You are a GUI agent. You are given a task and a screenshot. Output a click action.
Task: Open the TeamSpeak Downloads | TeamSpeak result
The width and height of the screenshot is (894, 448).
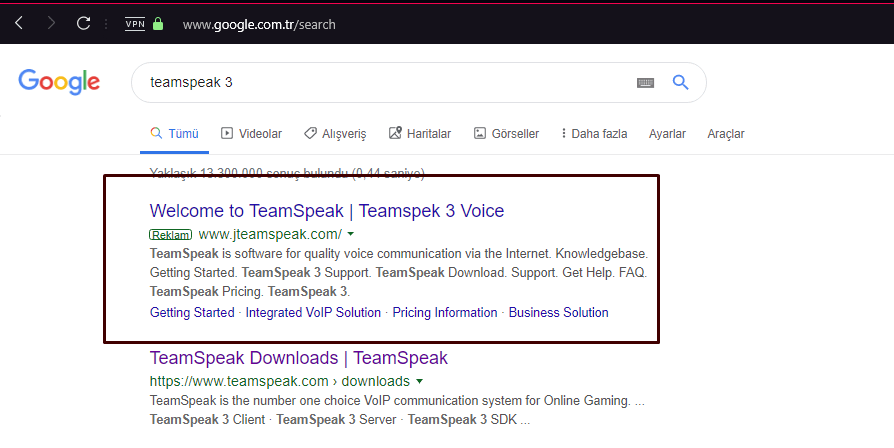pyautogui.click(x=299, y=358)
